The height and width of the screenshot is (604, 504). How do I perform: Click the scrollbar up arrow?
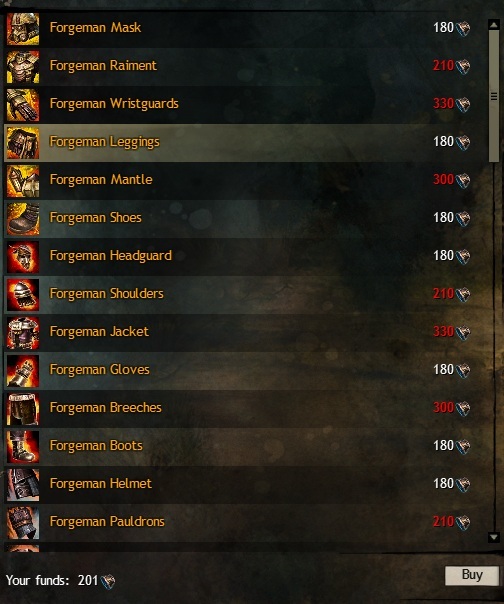tap(494, 25)
